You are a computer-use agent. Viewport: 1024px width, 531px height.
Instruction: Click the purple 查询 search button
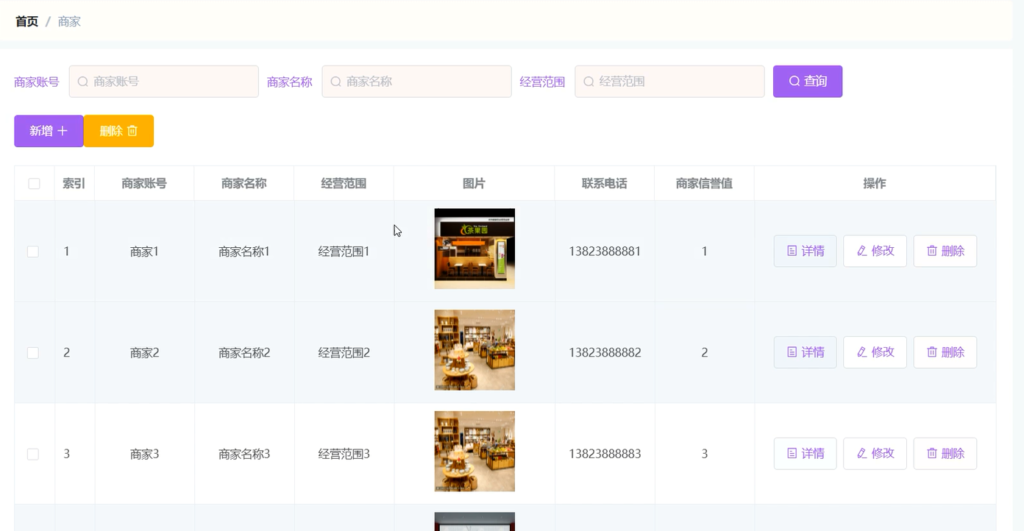coord(808,82)
